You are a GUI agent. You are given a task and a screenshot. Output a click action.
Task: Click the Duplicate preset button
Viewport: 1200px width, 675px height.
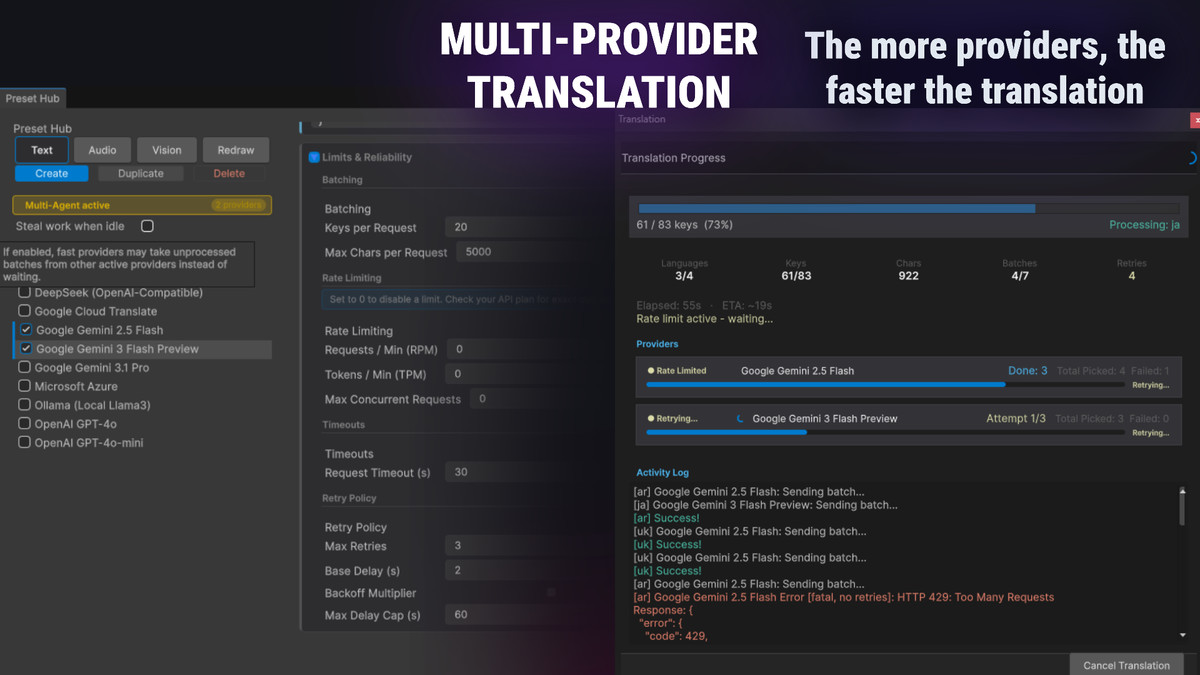141,173
